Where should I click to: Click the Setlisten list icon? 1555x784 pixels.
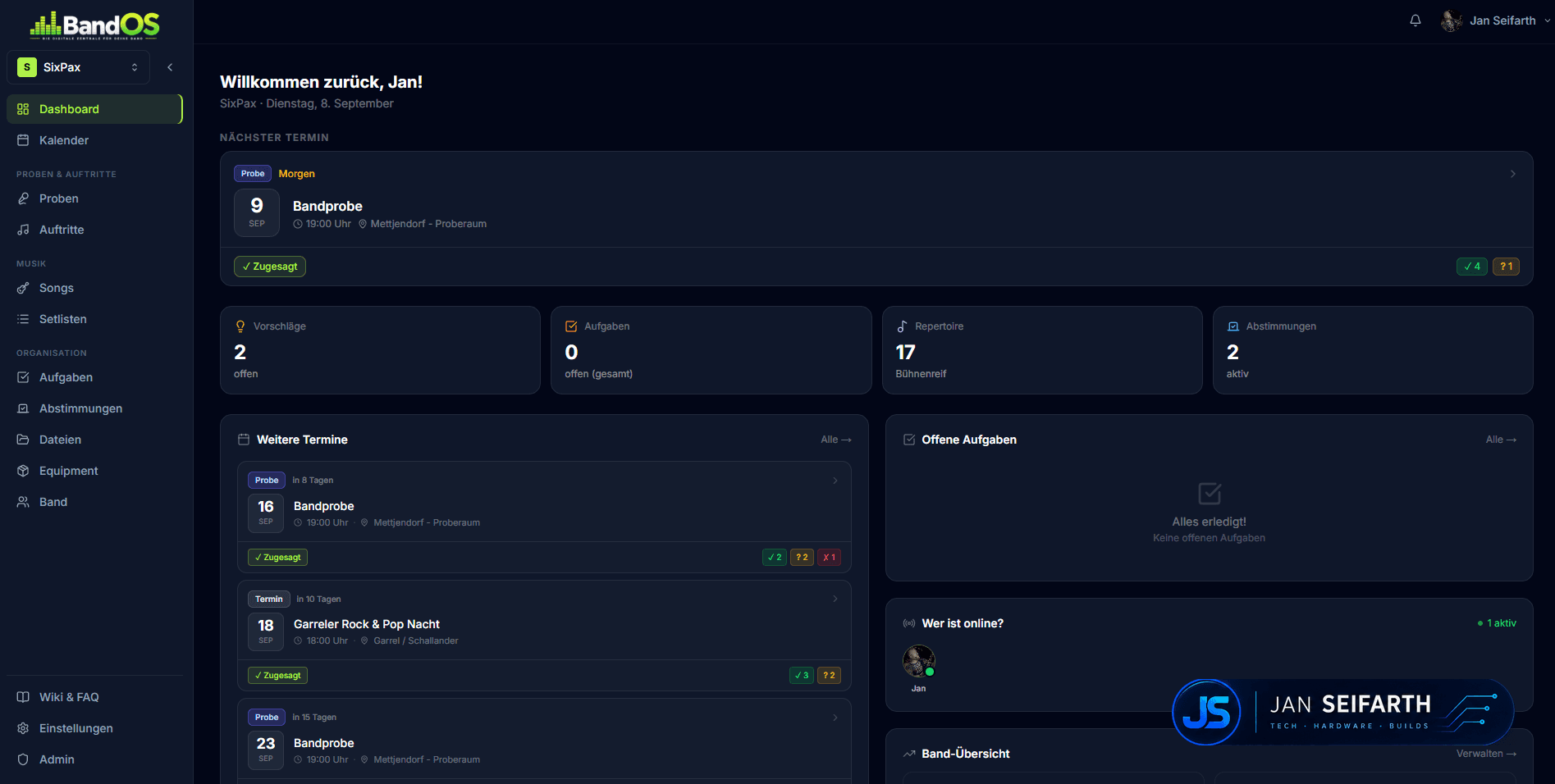click(23, 319)
